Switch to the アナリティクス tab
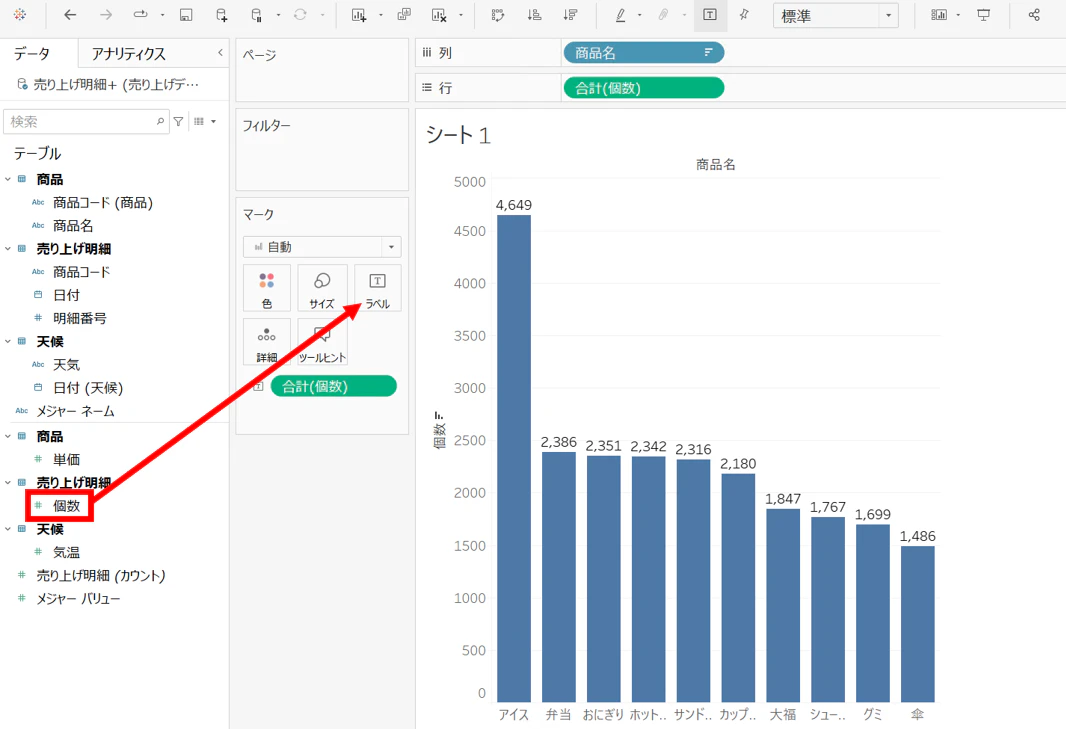The image size is (1066, 729). click(128, 54)
